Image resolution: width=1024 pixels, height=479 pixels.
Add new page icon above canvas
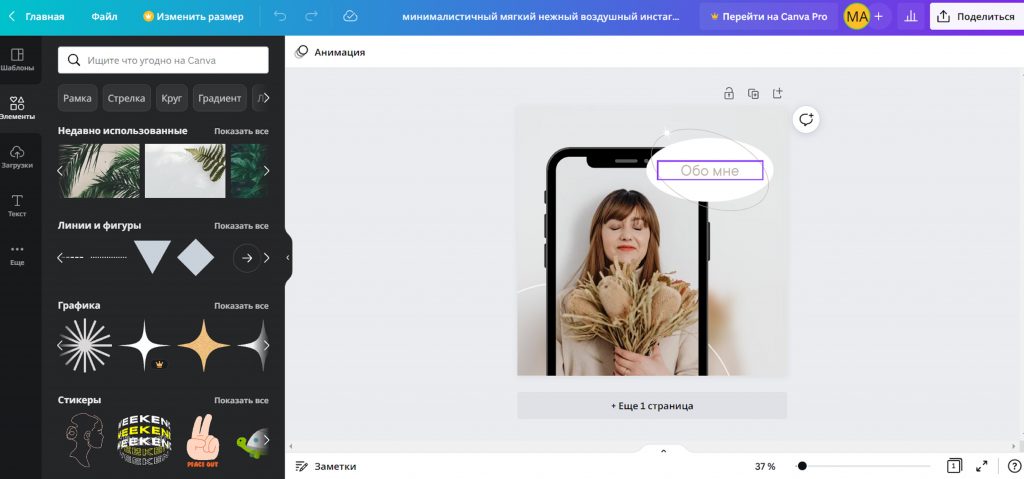[x=777, y=93]
